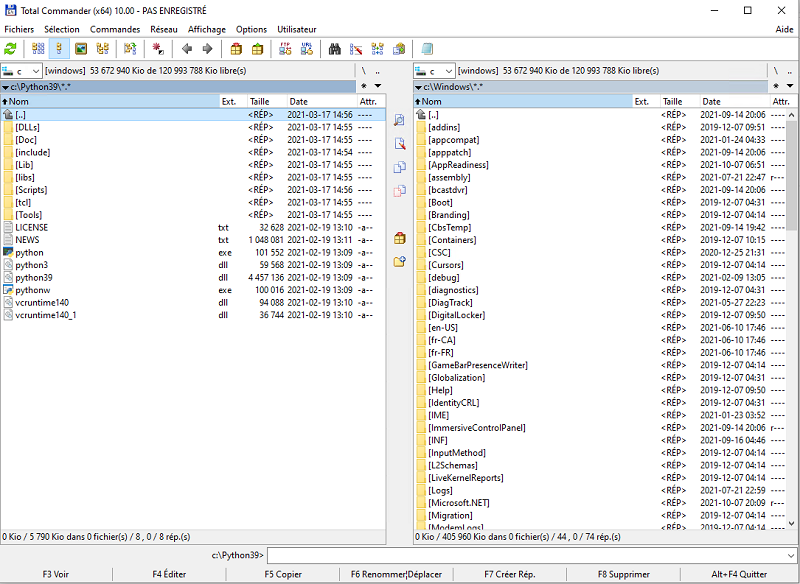The width and height of the screenshot is (800, 584).
Task: Toggle the thumbnail view toolbar button
Action: click(81, 48)
